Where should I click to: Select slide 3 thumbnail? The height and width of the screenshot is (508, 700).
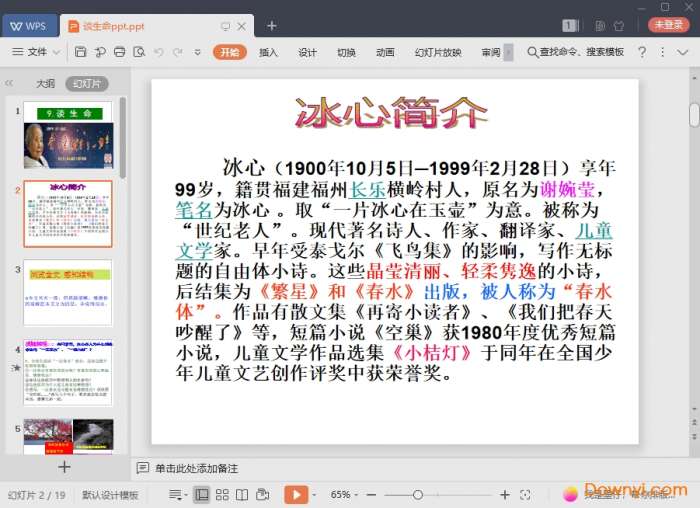[x=68, y=293]
